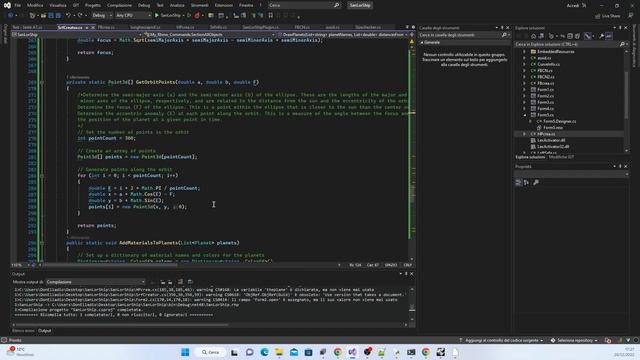This screenshot has width=640, height=360.
Task: Switch to the SanLorShipPlugin.cs editor tab
Action: click(x=260, y=27)
